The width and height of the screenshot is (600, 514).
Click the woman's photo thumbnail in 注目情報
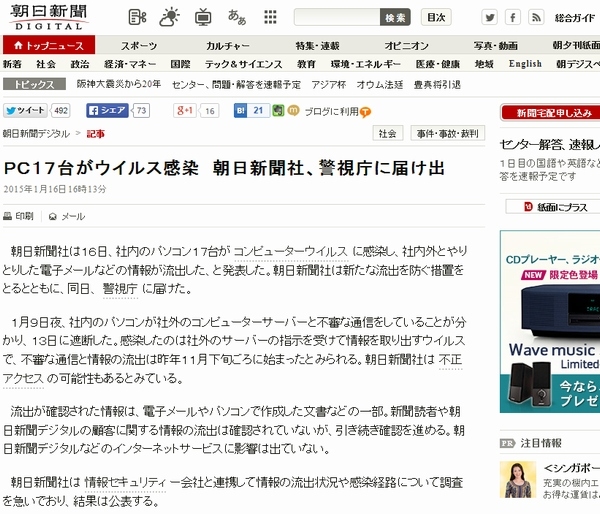(518, 480)
